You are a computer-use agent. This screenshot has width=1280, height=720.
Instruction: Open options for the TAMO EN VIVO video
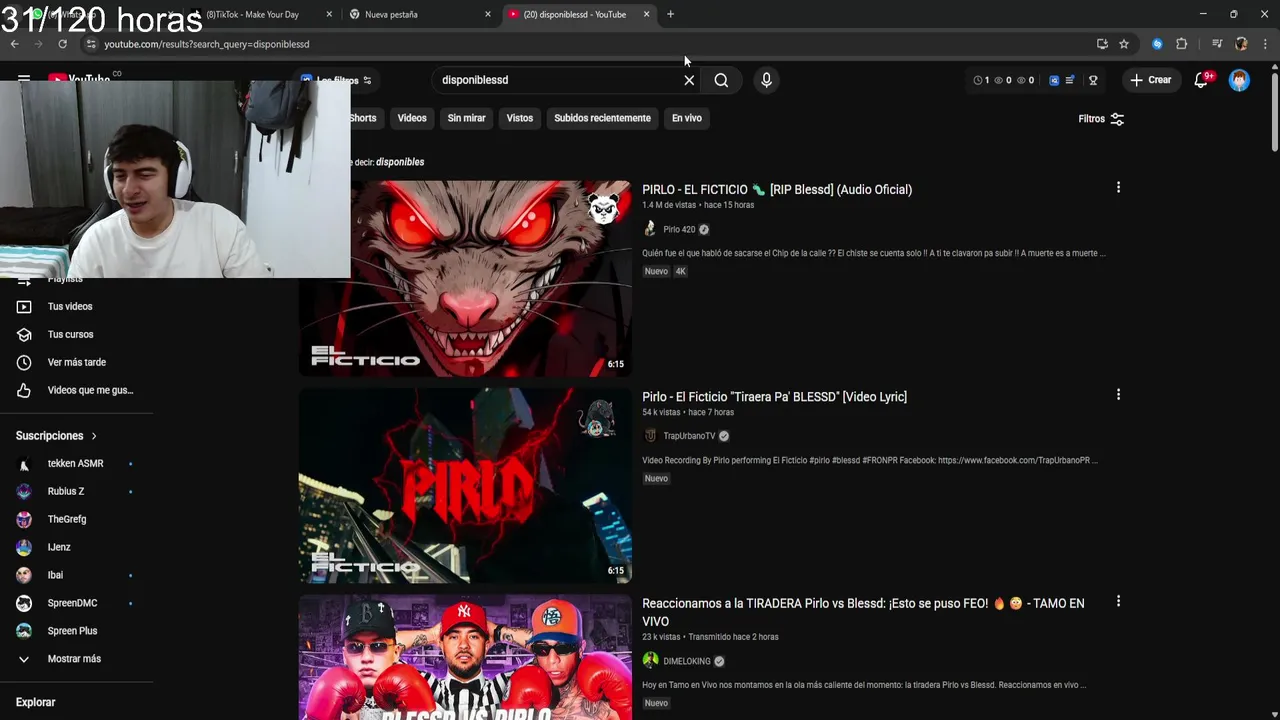(1118, 601)
